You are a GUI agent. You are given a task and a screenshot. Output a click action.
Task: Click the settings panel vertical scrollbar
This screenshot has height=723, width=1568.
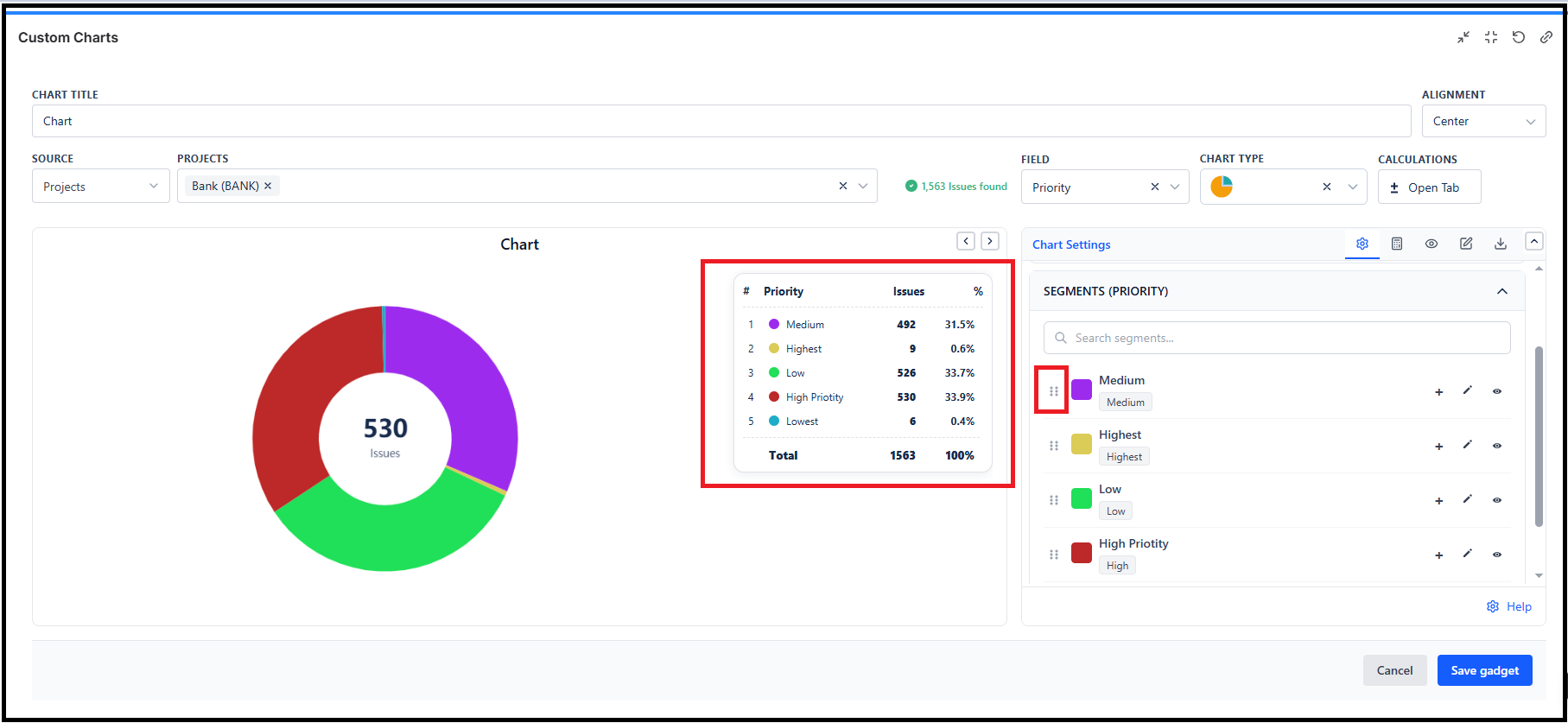(x=1539, y=436)
